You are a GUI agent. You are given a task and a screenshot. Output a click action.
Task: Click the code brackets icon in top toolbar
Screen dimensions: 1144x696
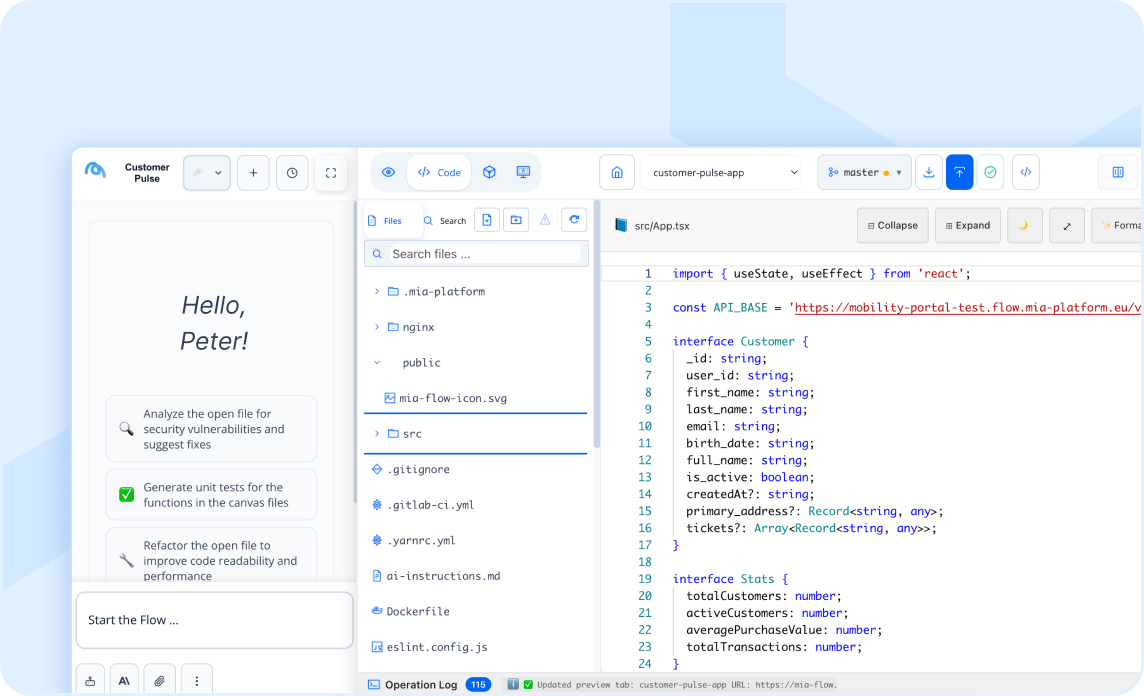coord(1026,172)
